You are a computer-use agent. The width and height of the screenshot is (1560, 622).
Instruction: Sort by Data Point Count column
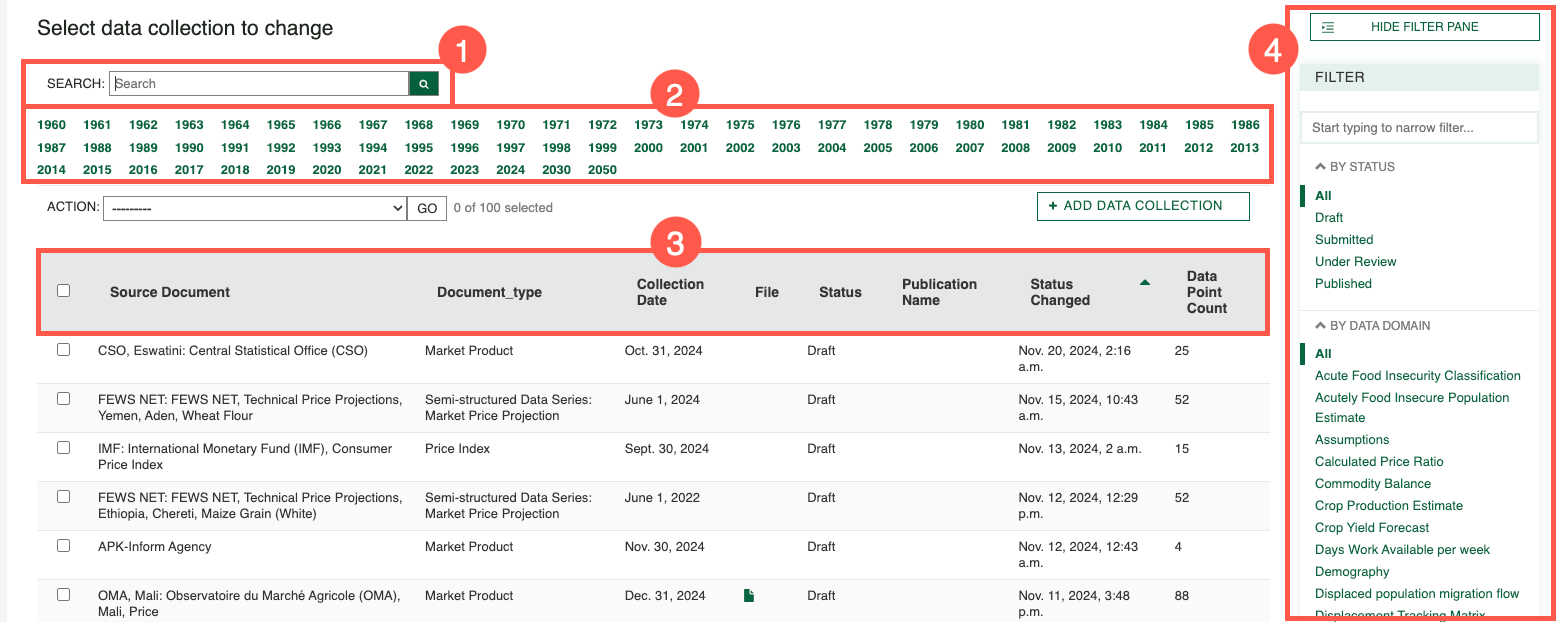pos(1206,292)
